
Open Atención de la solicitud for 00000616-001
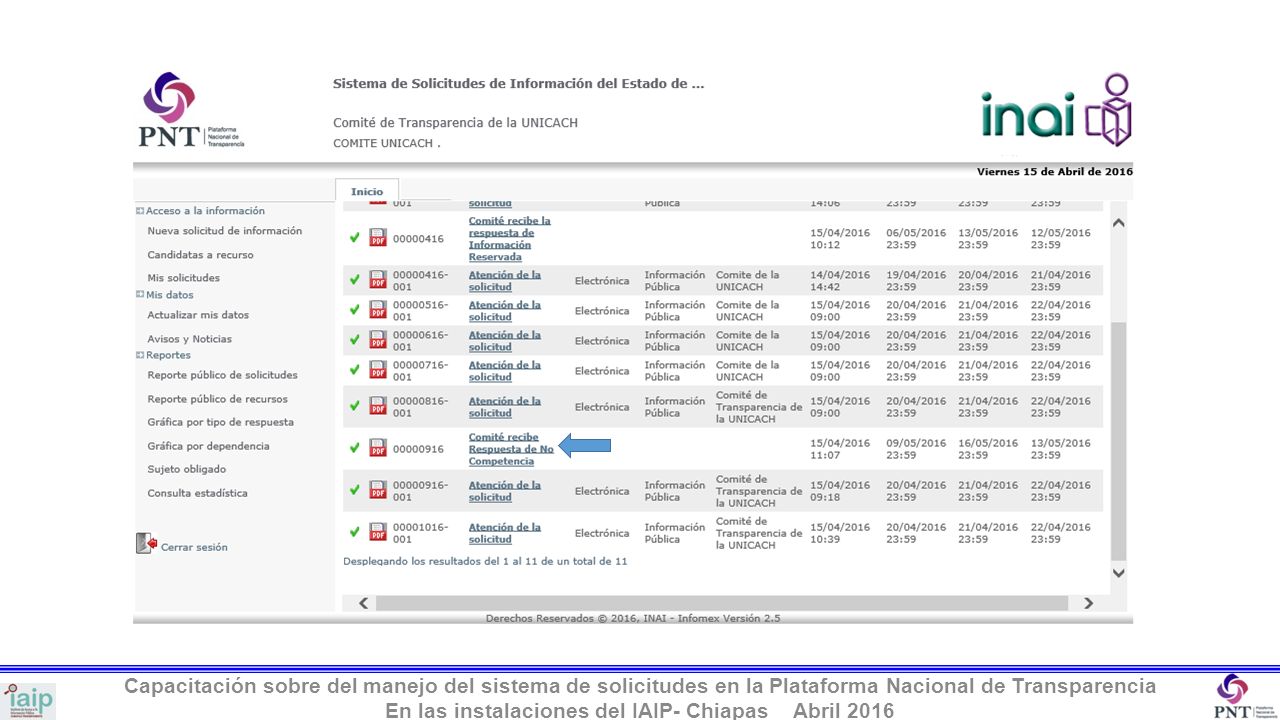(505, 341)
